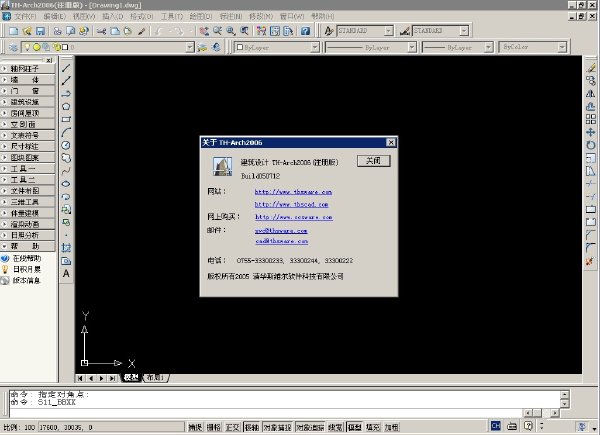Expand the 轴网柱子 panel group

click(x=28, y=68)
